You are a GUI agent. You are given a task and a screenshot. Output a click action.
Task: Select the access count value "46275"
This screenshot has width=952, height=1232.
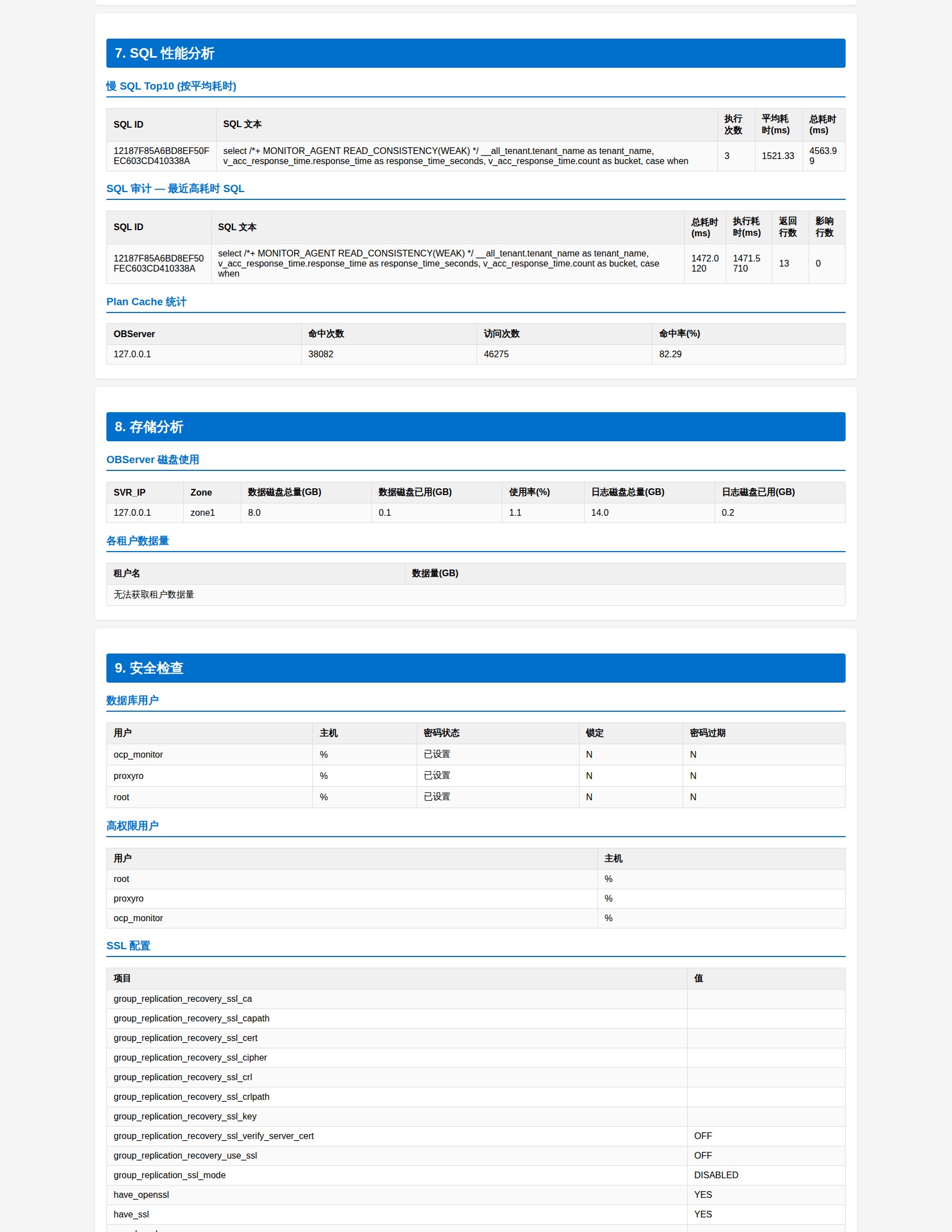point(496,354)
